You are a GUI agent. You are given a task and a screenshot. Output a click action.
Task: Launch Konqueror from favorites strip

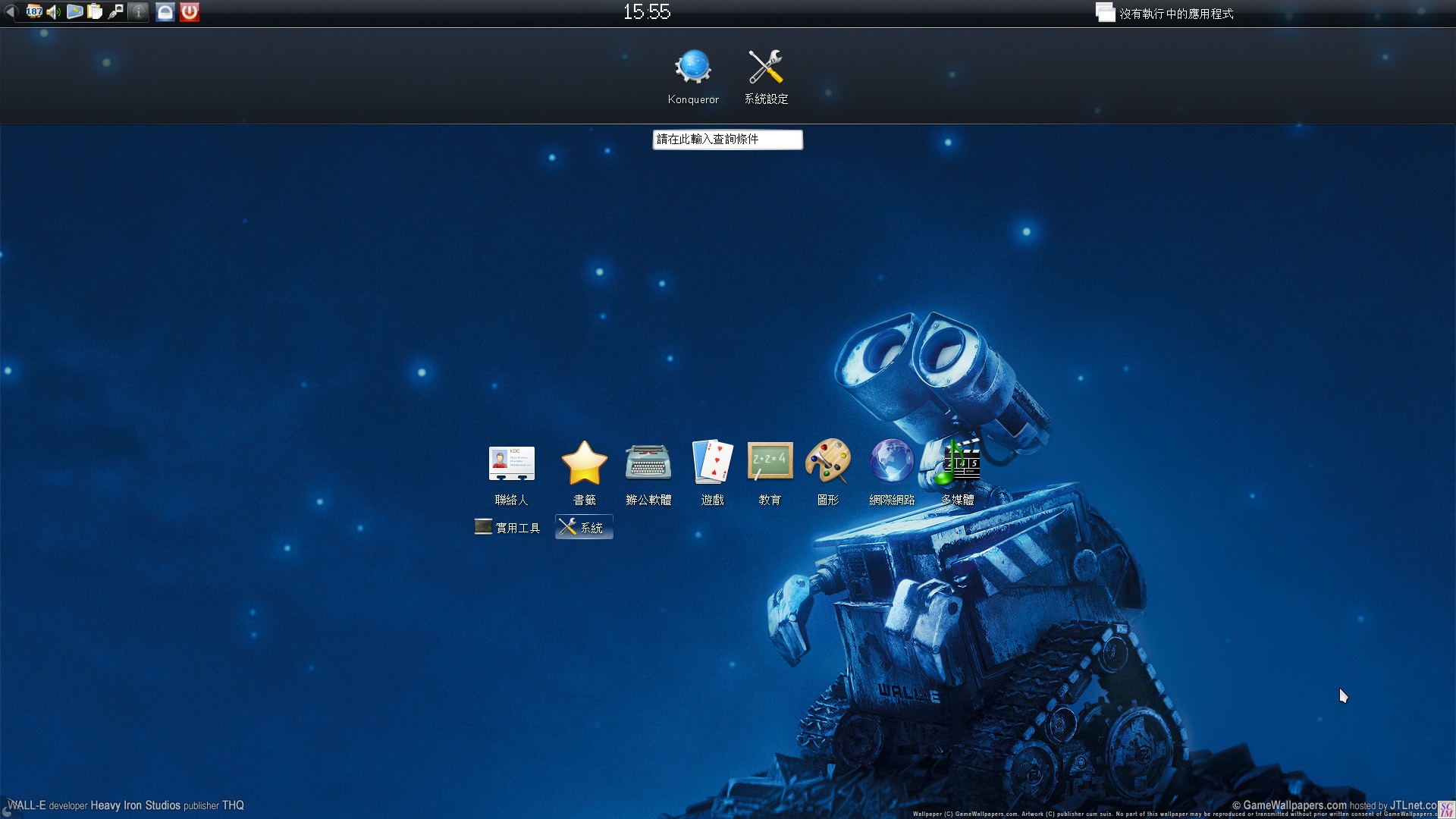693,77
